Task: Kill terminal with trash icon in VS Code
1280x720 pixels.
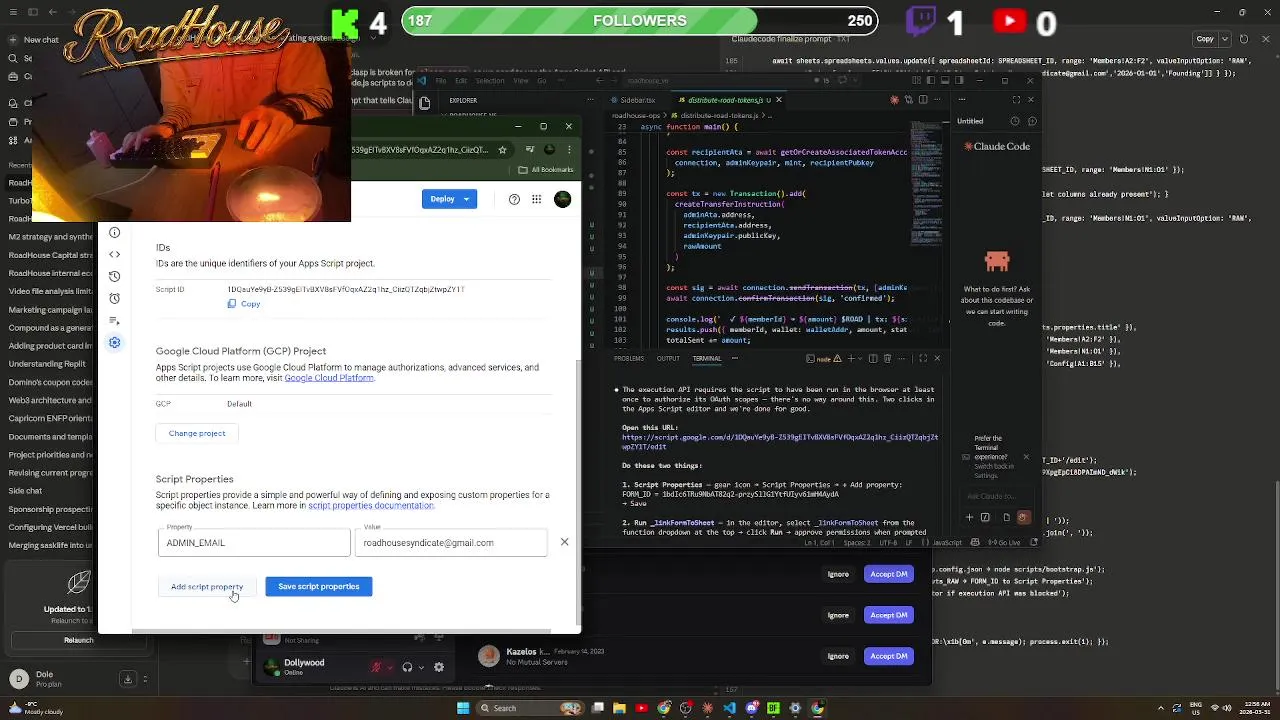Action: point(887,359)
